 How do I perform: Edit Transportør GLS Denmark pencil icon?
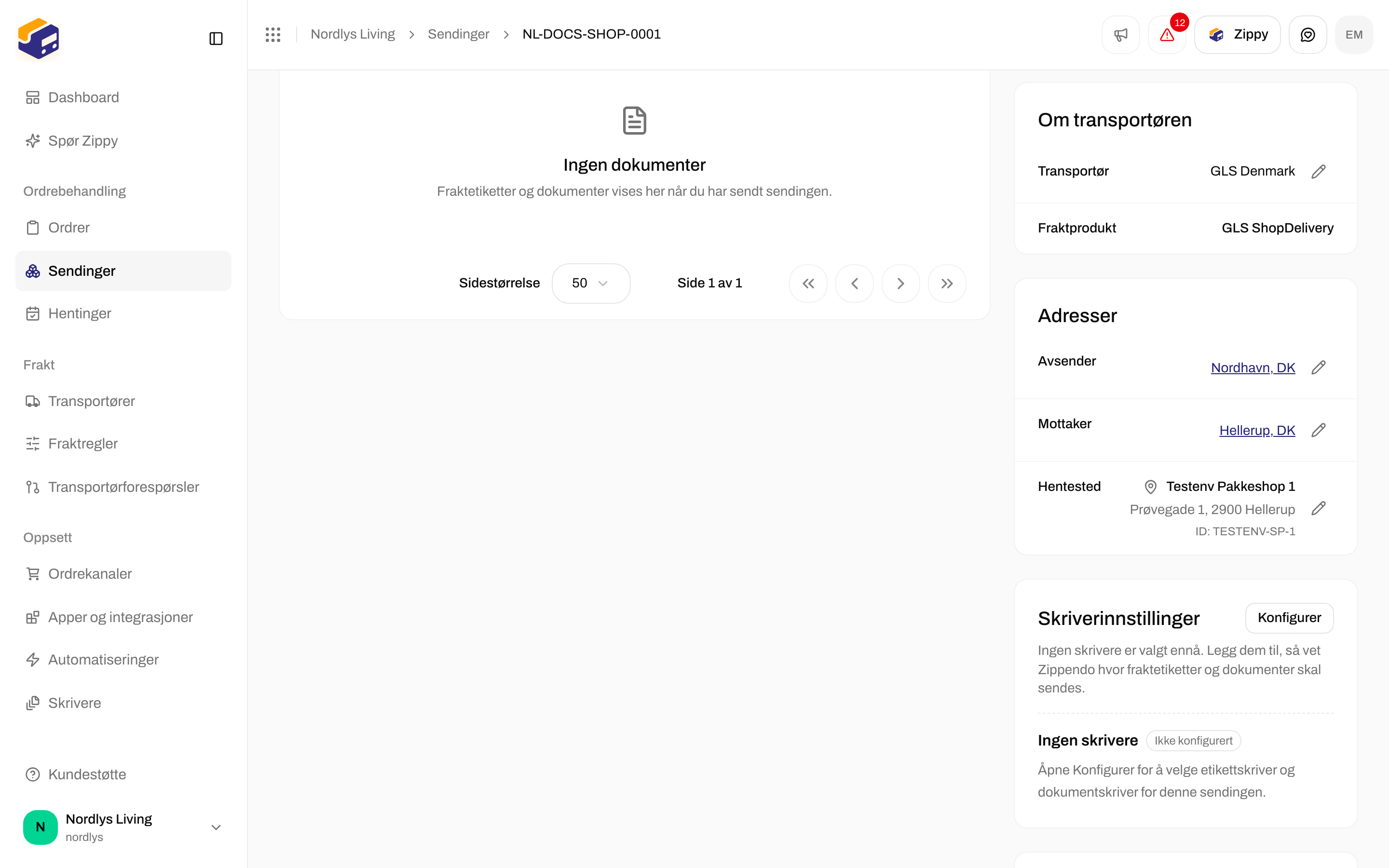1319,171
